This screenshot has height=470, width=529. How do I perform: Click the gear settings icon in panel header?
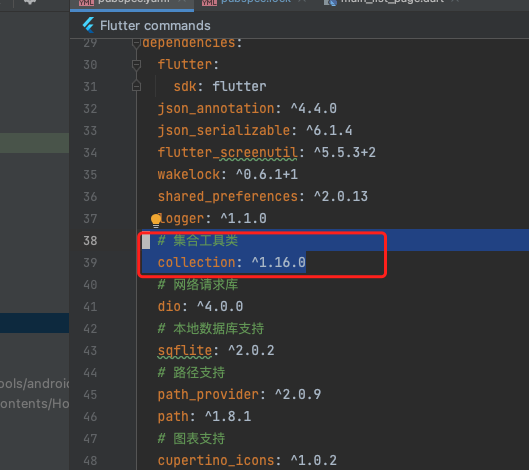pos(30,2)
